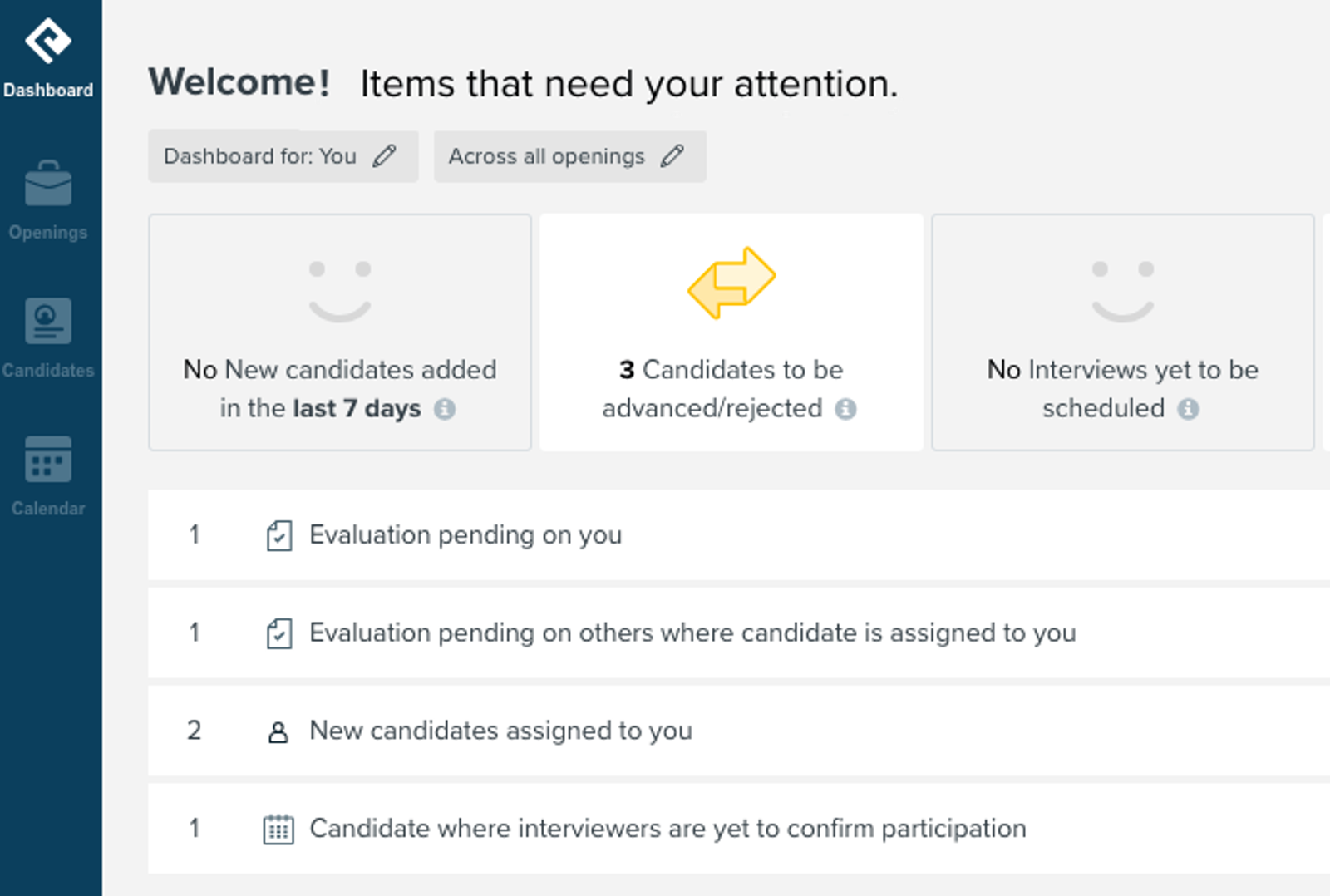1330x896 pixels.
Task: Open interviewers yet to confirm participation row
Action: 739,829
